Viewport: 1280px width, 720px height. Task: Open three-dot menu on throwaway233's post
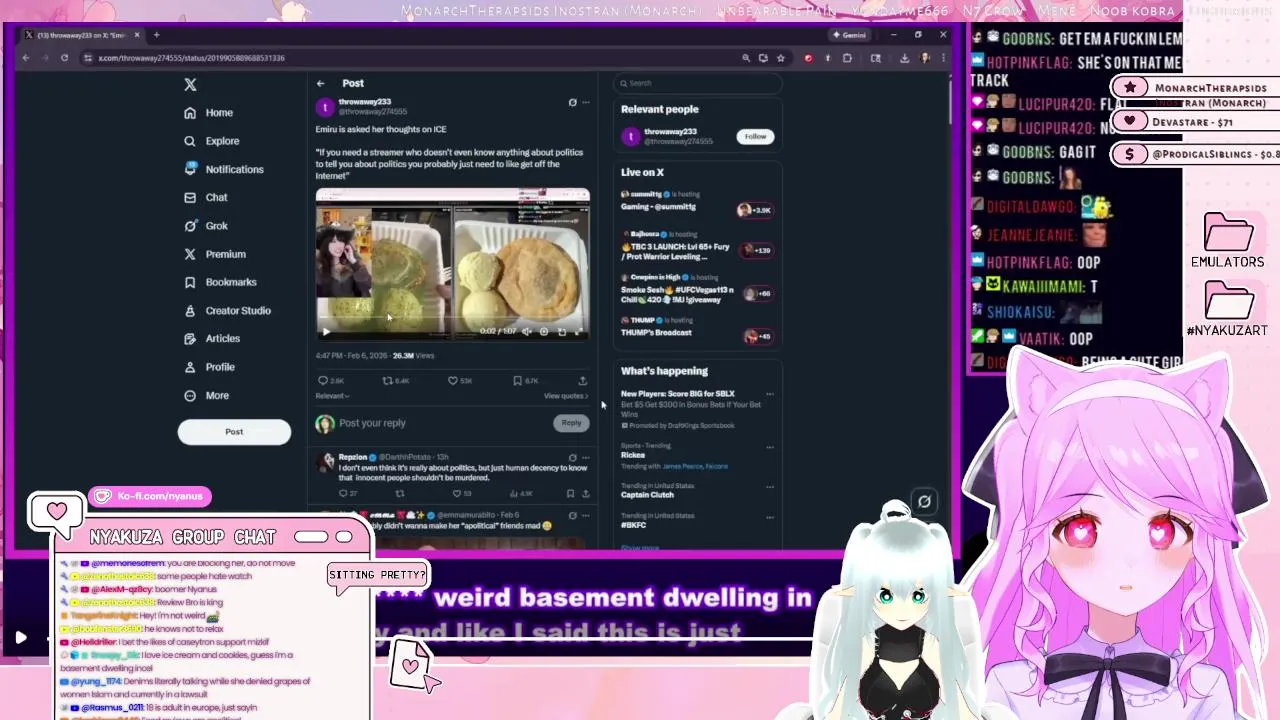click(586, 103)
